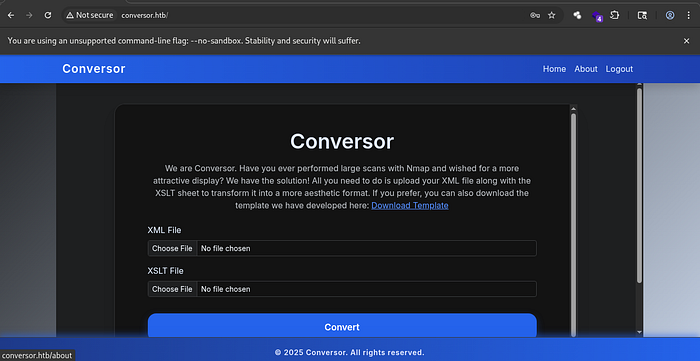
Task: Open the saved passwords key icon
Action: point(535,15)
